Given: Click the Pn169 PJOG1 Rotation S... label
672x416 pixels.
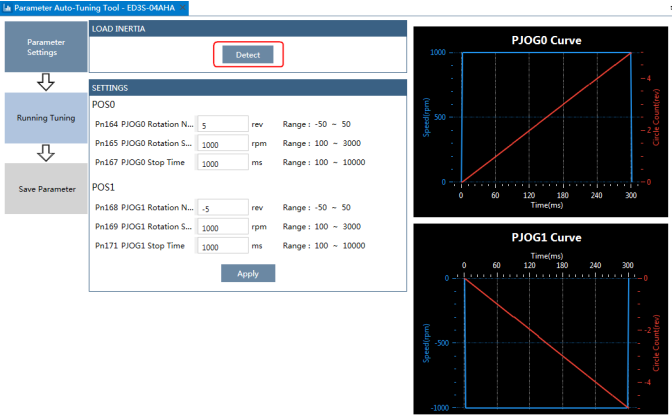Looking at the screenshot, I should tap(143, 227).
